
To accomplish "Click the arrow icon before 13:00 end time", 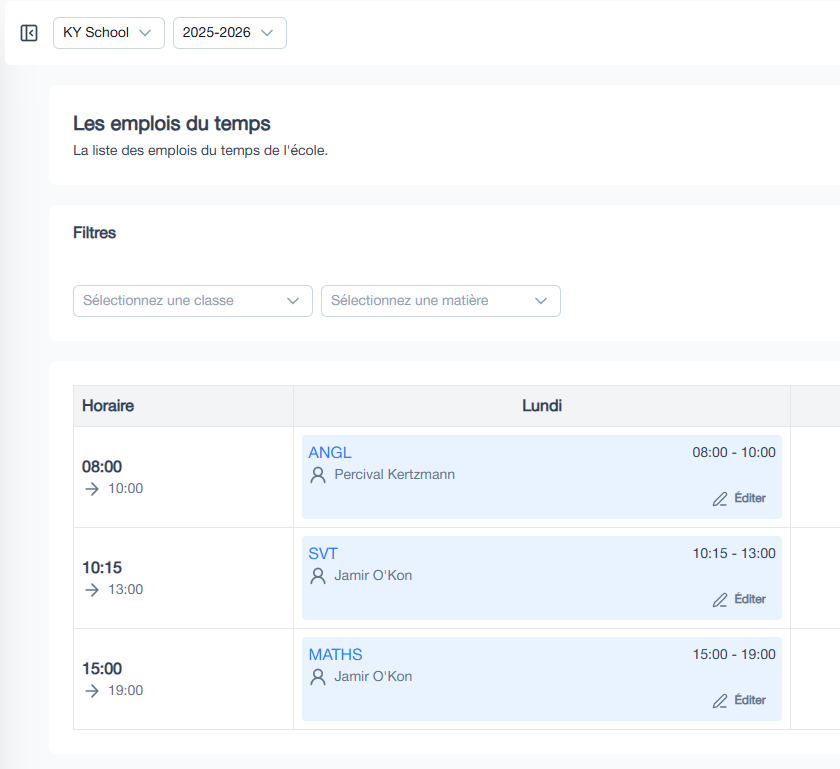I will point(91,589).
